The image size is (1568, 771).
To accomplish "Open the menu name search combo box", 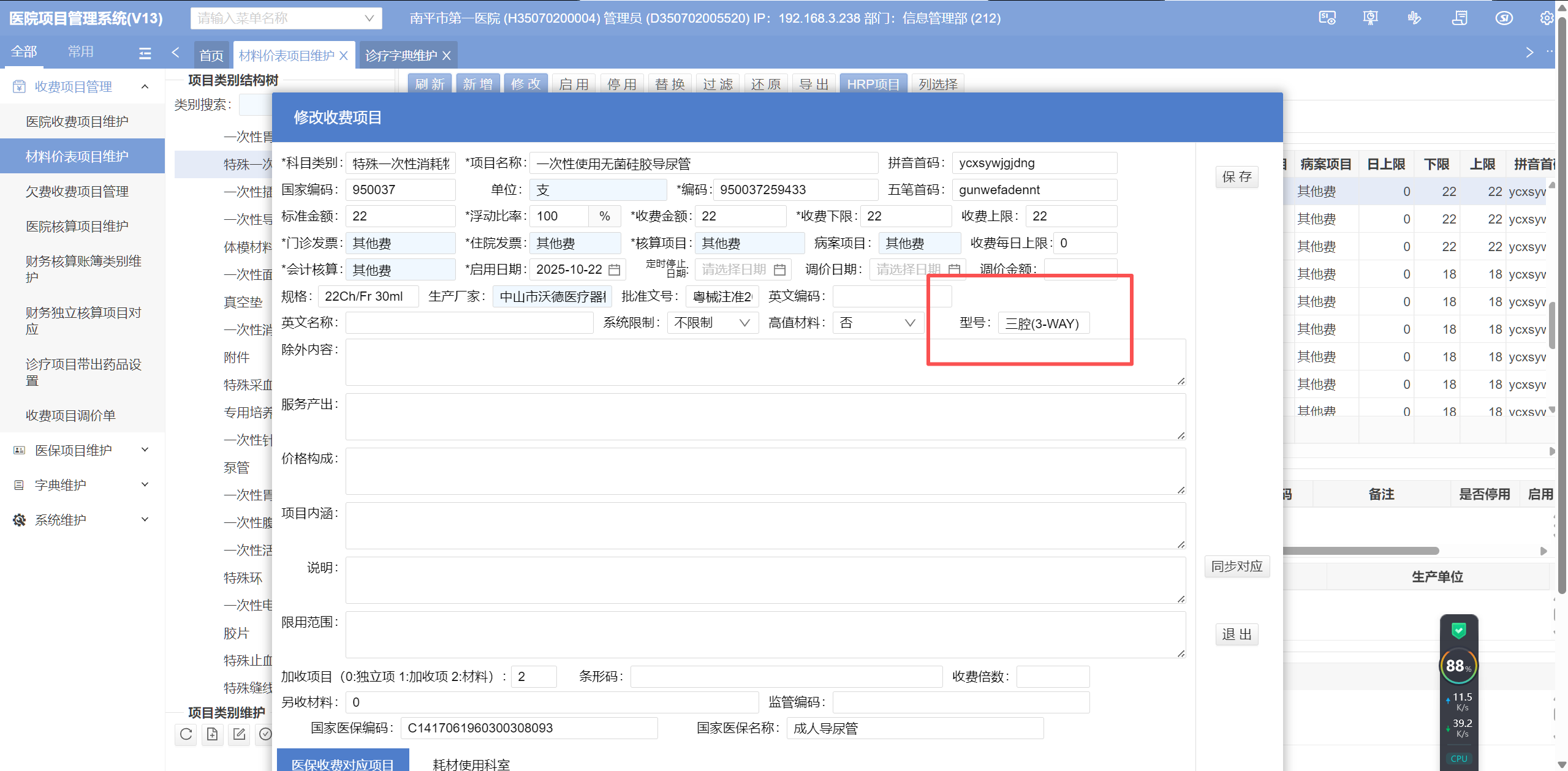I will 286,18.
